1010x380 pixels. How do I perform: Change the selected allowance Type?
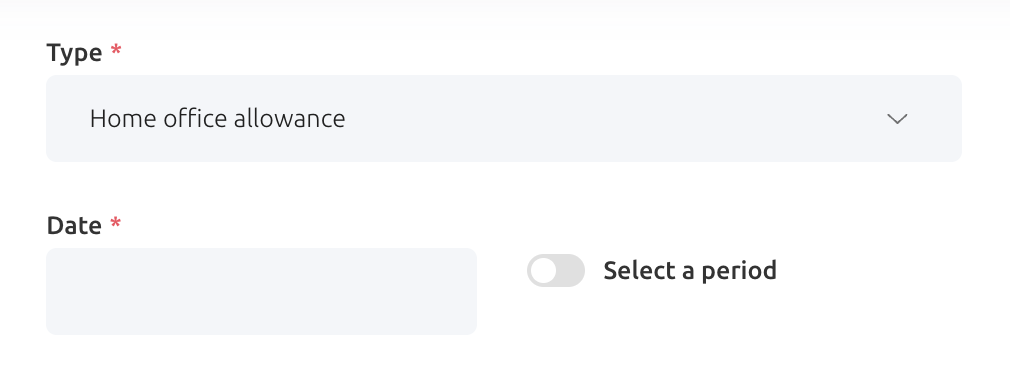point(504,119)
